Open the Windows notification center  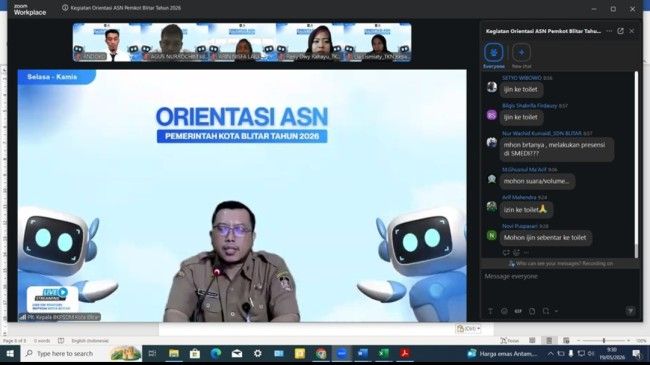(x=636, y=354)
